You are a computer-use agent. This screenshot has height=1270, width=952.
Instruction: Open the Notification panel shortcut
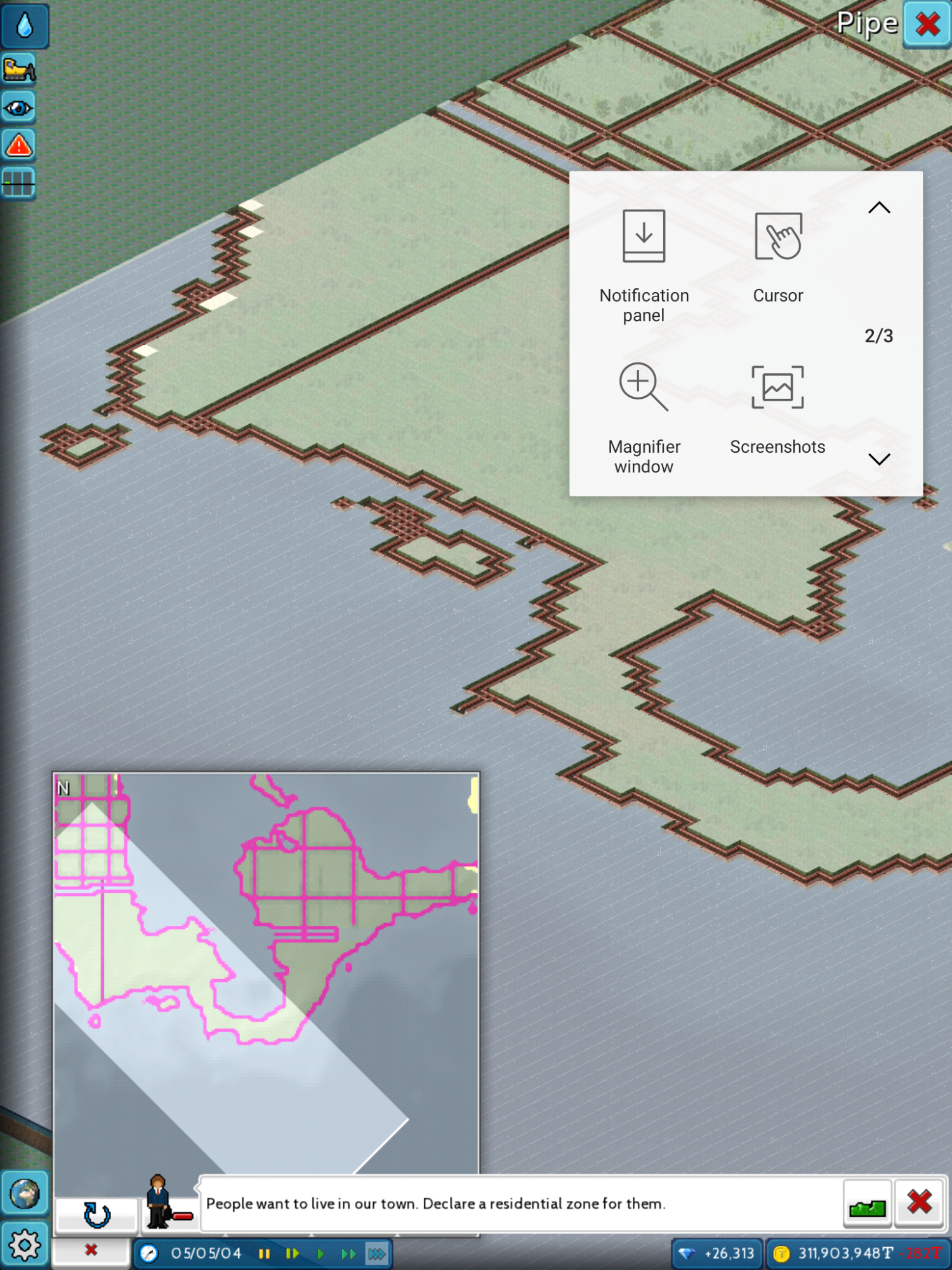pyautogui.click(x=644, y=267)
